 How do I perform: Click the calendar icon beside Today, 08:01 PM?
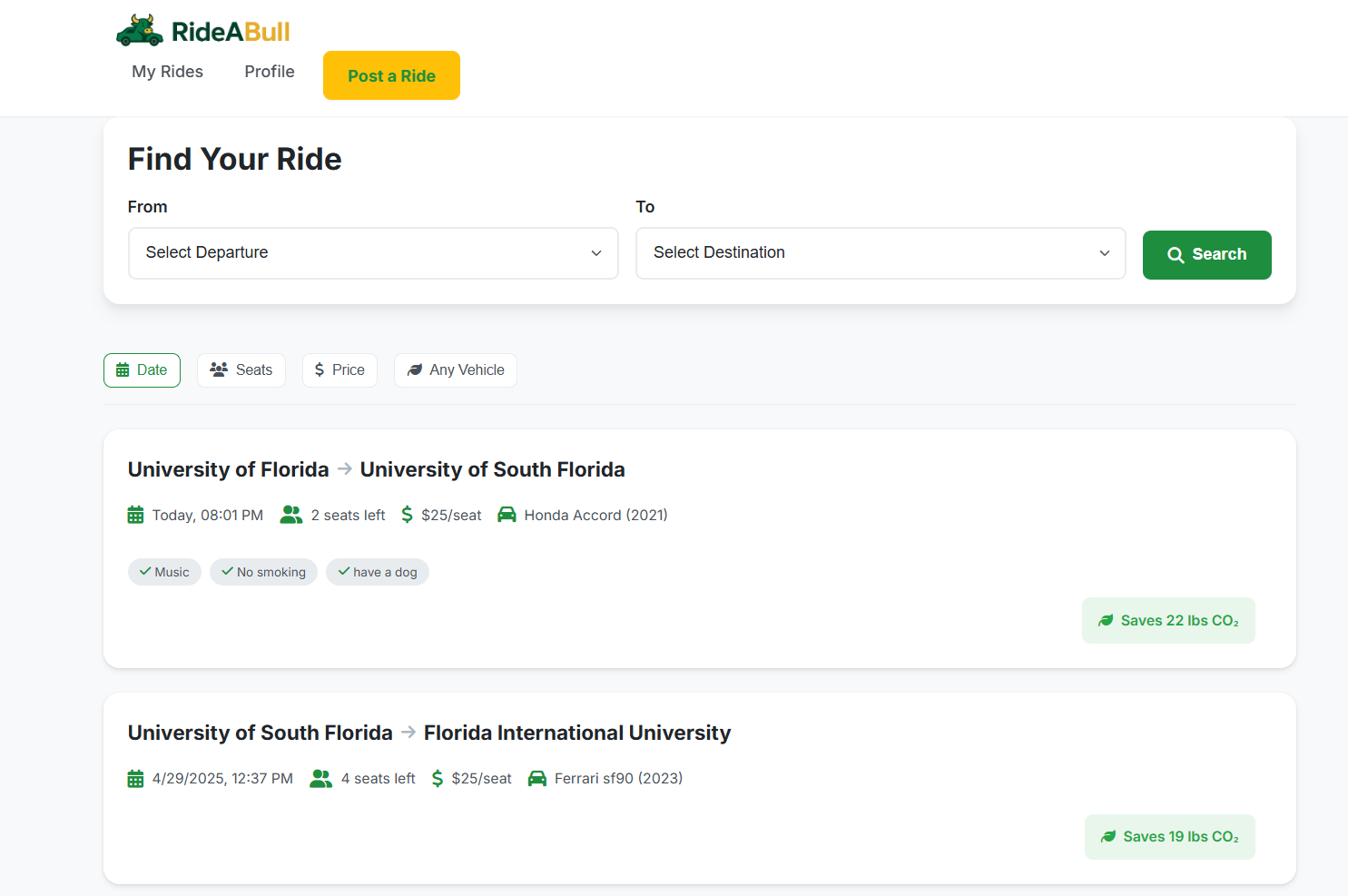click(x=136, y=516)
